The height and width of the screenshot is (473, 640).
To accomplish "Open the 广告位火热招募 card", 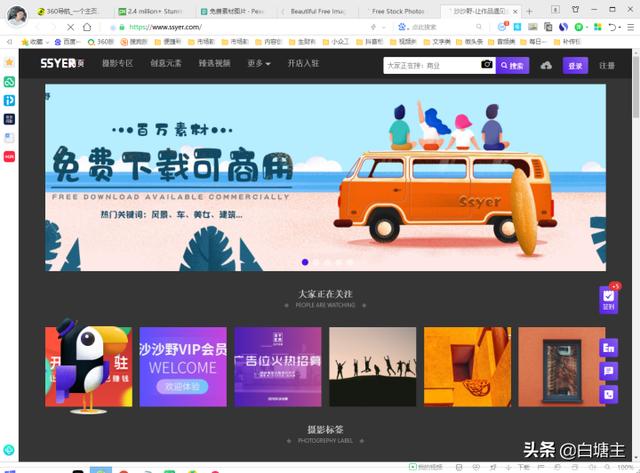I will [278, 366].
